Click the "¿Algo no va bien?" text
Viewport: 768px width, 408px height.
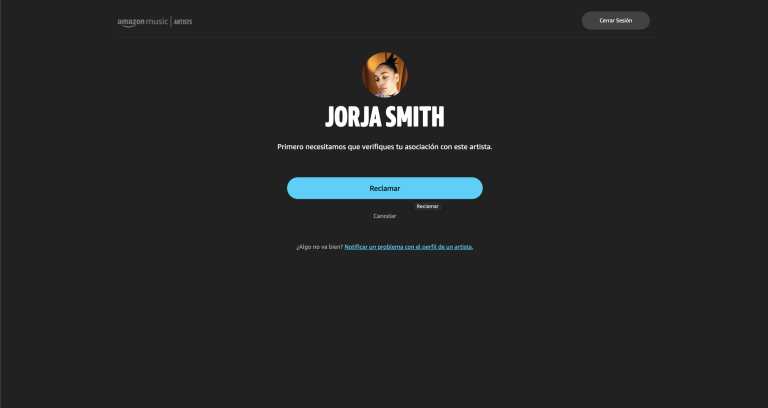319,246
